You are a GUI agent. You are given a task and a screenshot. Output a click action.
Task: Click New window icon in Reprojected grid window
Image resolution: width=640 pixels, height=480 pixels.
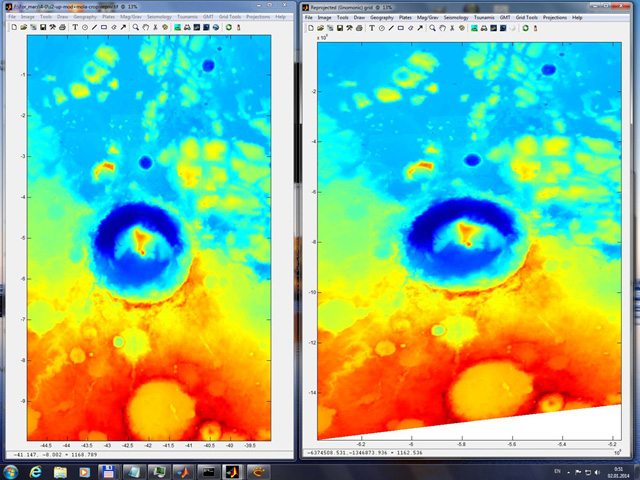tap(311, 28)
